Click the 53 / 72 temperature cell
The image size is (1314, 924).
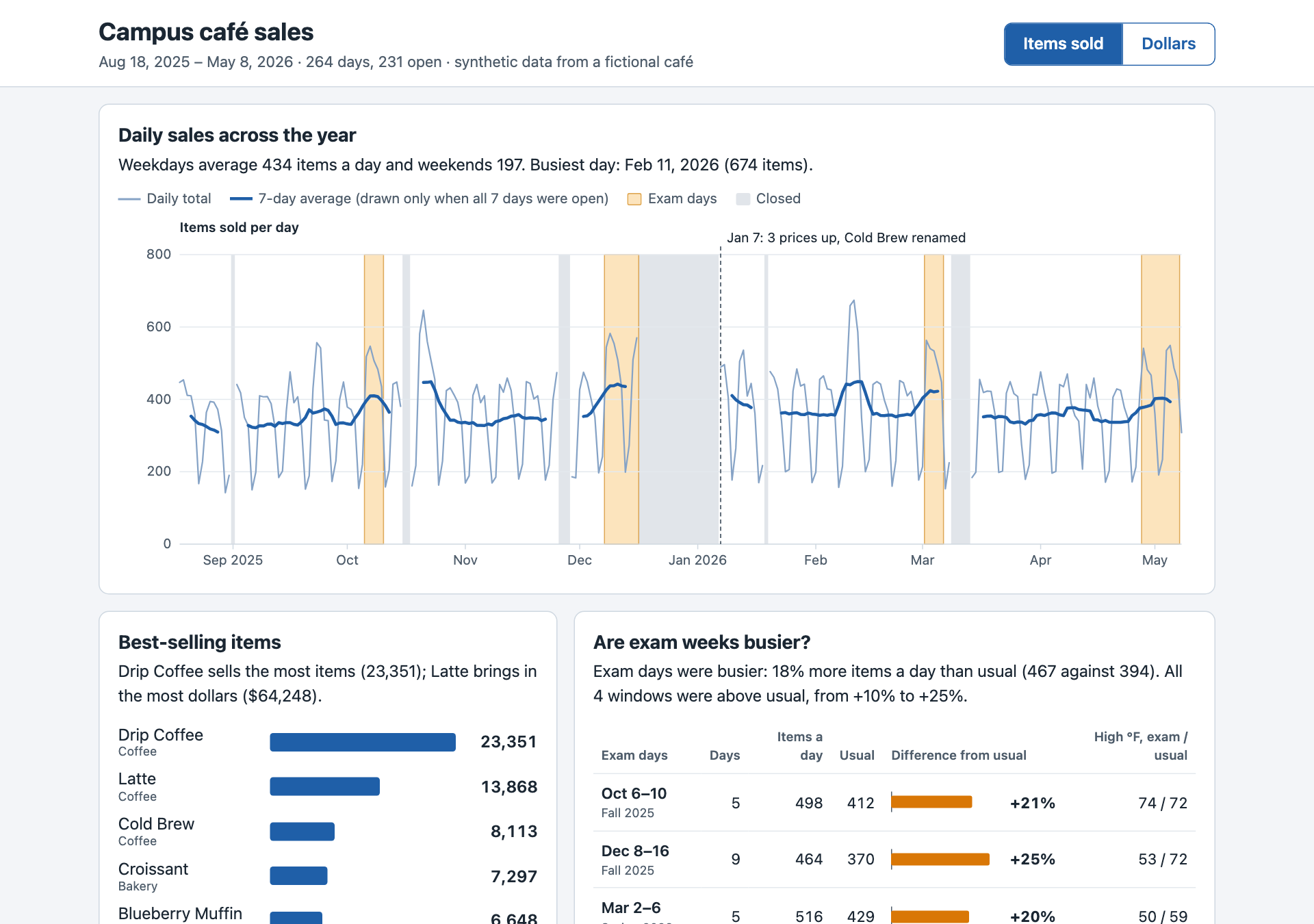pos(1163,860)
